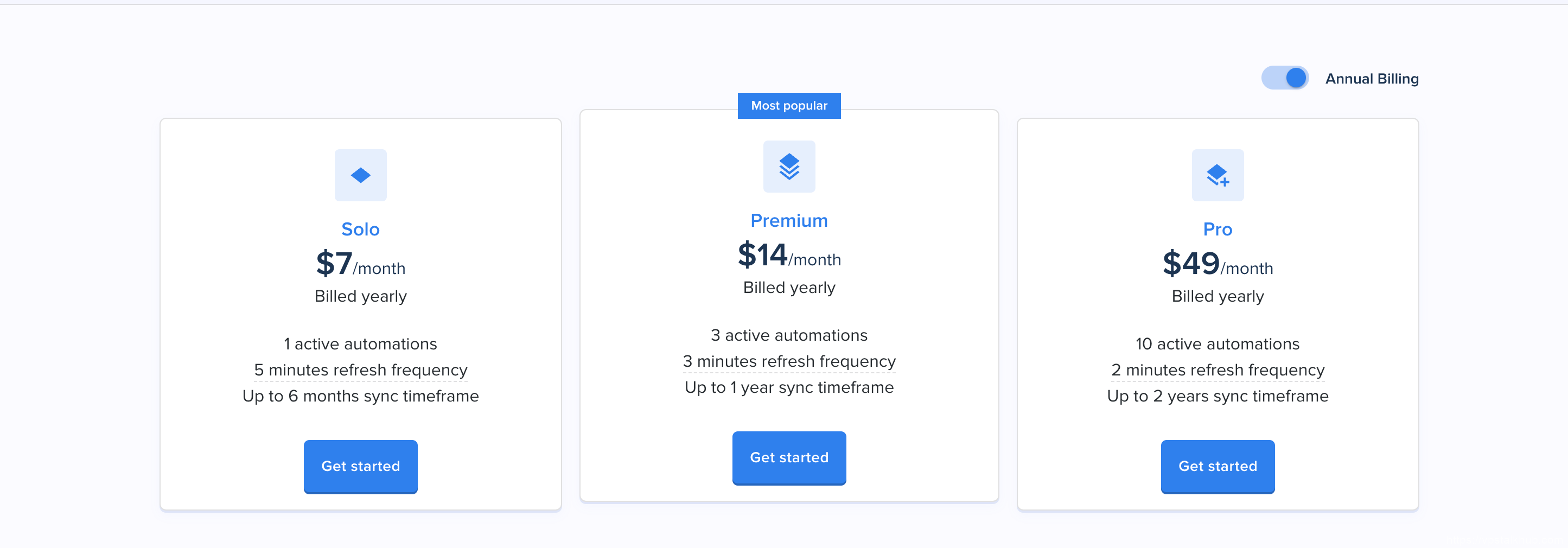Select the Solo plan title
Viewport: 1568px width, 548px height.
[360, 229]
